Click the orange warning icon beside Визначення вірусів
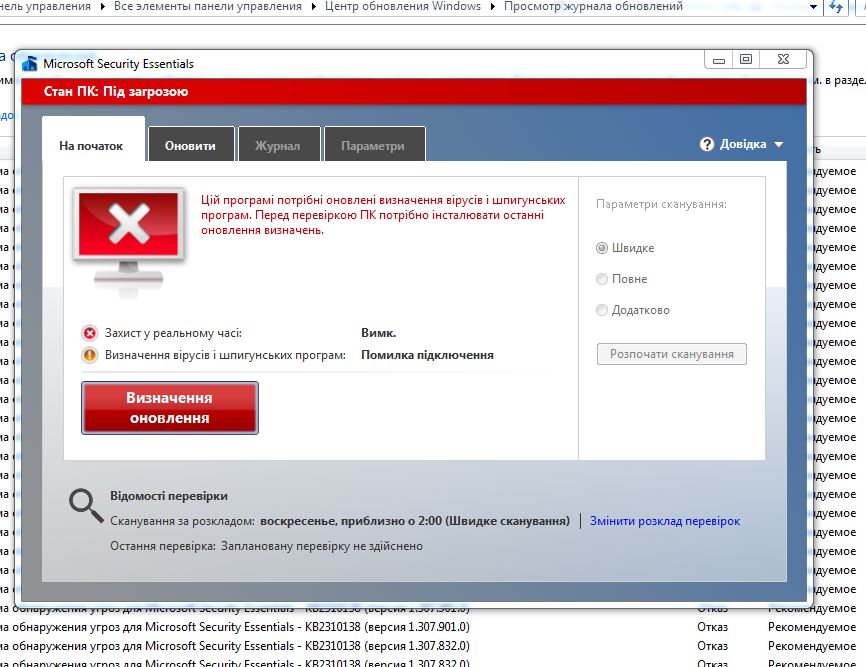Screen dimensions: 866x667 89,355
